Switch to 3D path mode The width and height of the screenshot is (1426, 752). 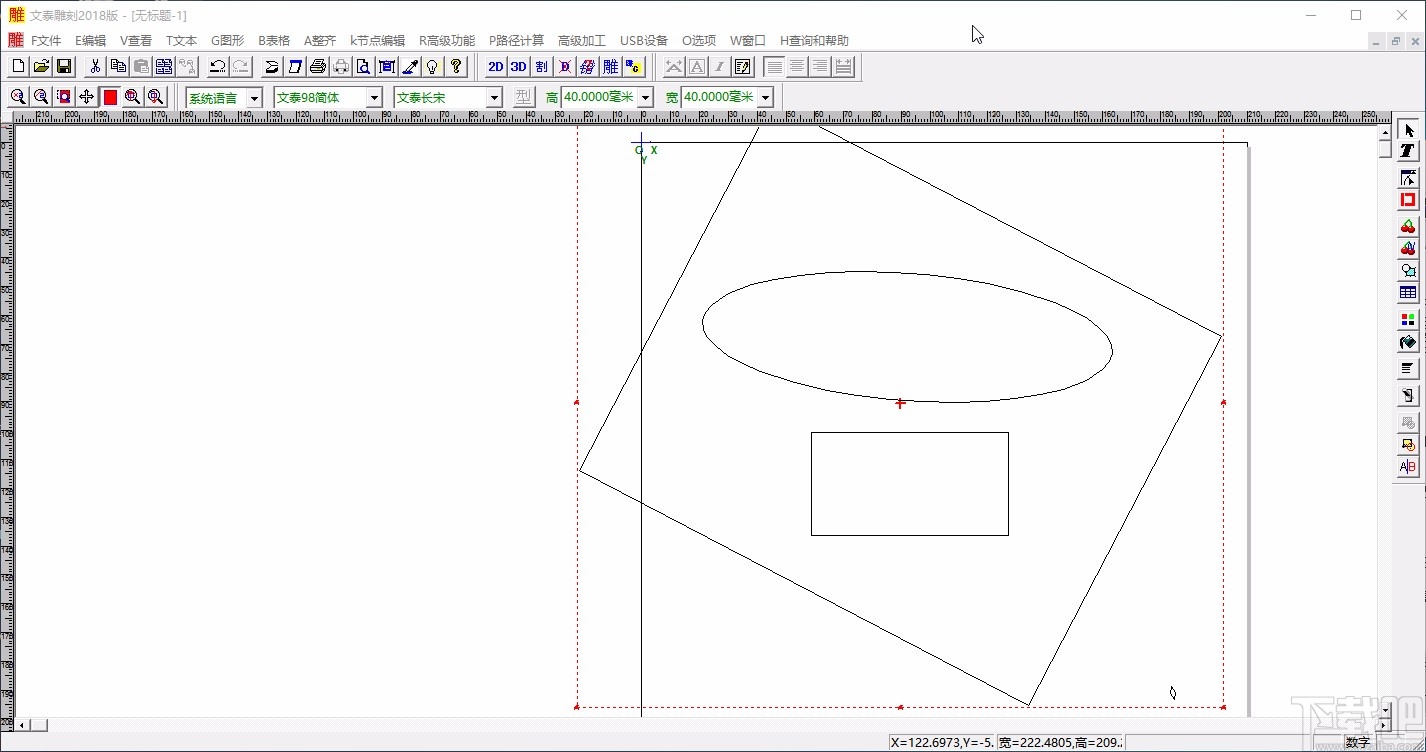point(518,67)
